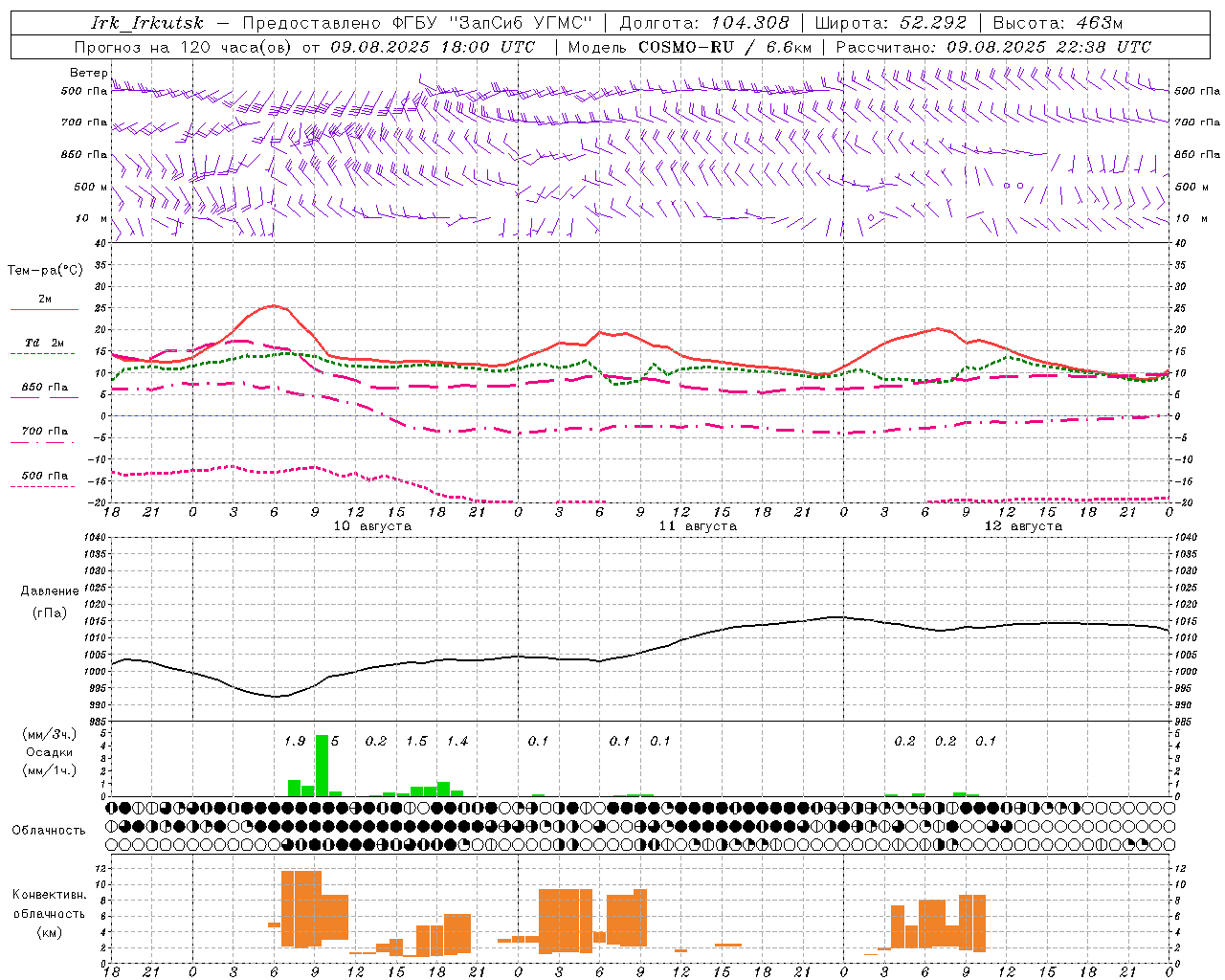
Task: Select the elevation text Высота: 463м
Action: [1058, 23]
